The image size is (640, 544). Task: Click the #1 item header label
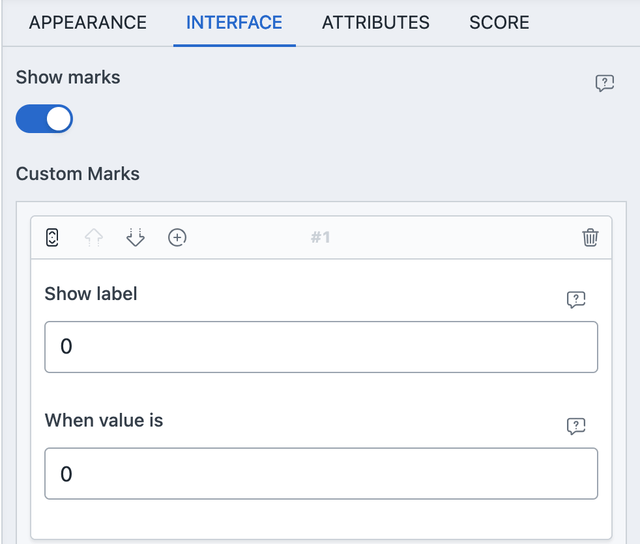[x=320, y=238]
